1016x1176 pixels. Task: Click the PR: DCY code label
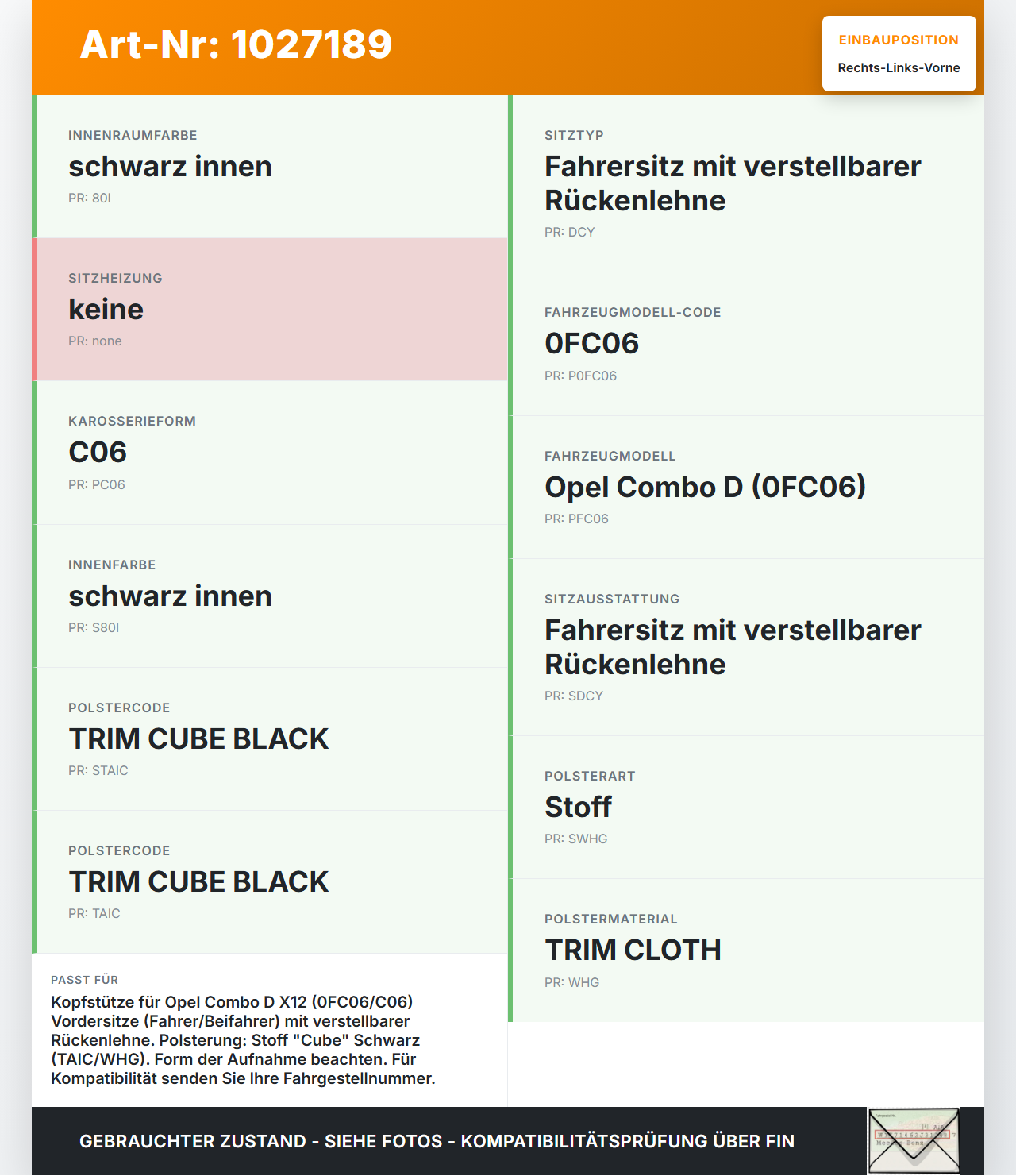point(569,232)
